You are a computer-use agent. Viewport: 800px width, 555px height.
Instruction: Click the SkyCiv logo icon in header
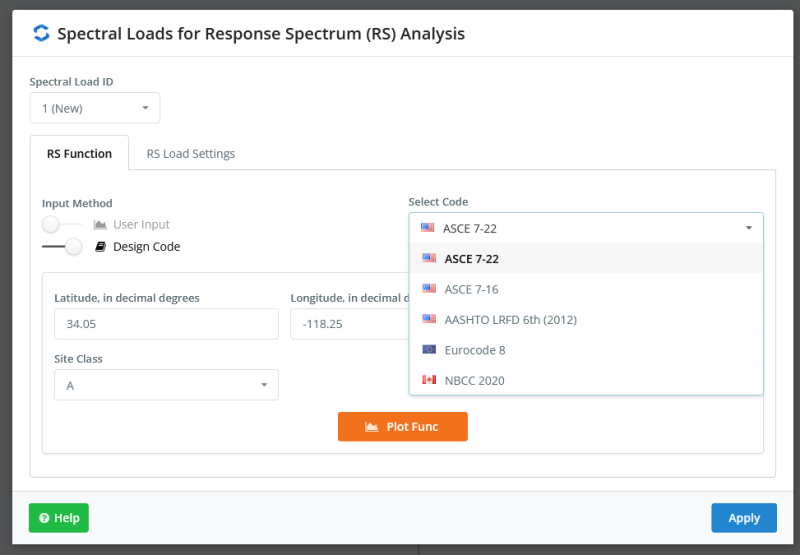(41, 33)
